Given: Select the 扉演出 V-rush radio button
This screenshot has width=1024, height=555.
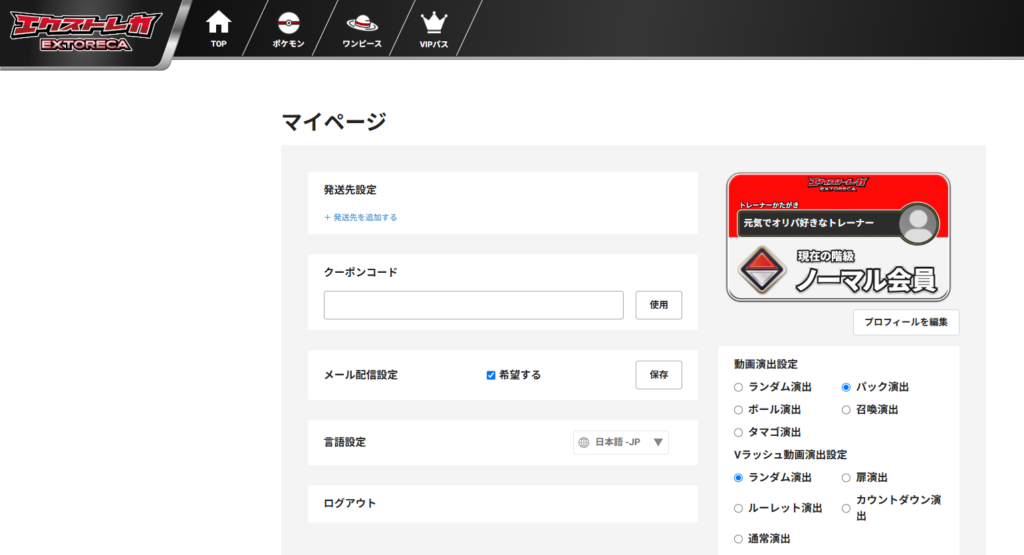Looking at the screenshot, I should [x=846, y=478].
